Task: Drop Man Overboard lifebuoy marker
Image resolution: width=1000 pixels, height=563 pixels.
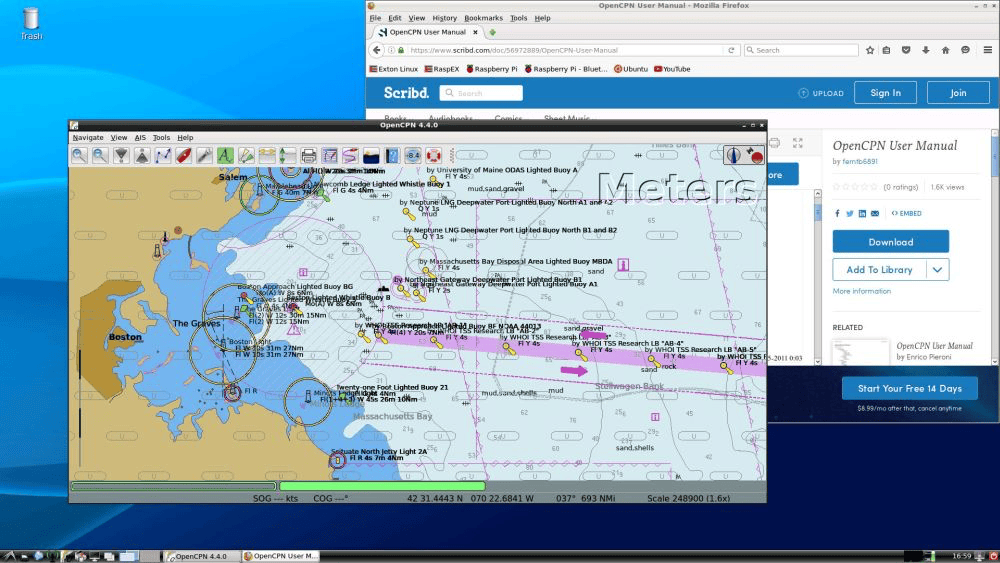Action: coord(434,155)
